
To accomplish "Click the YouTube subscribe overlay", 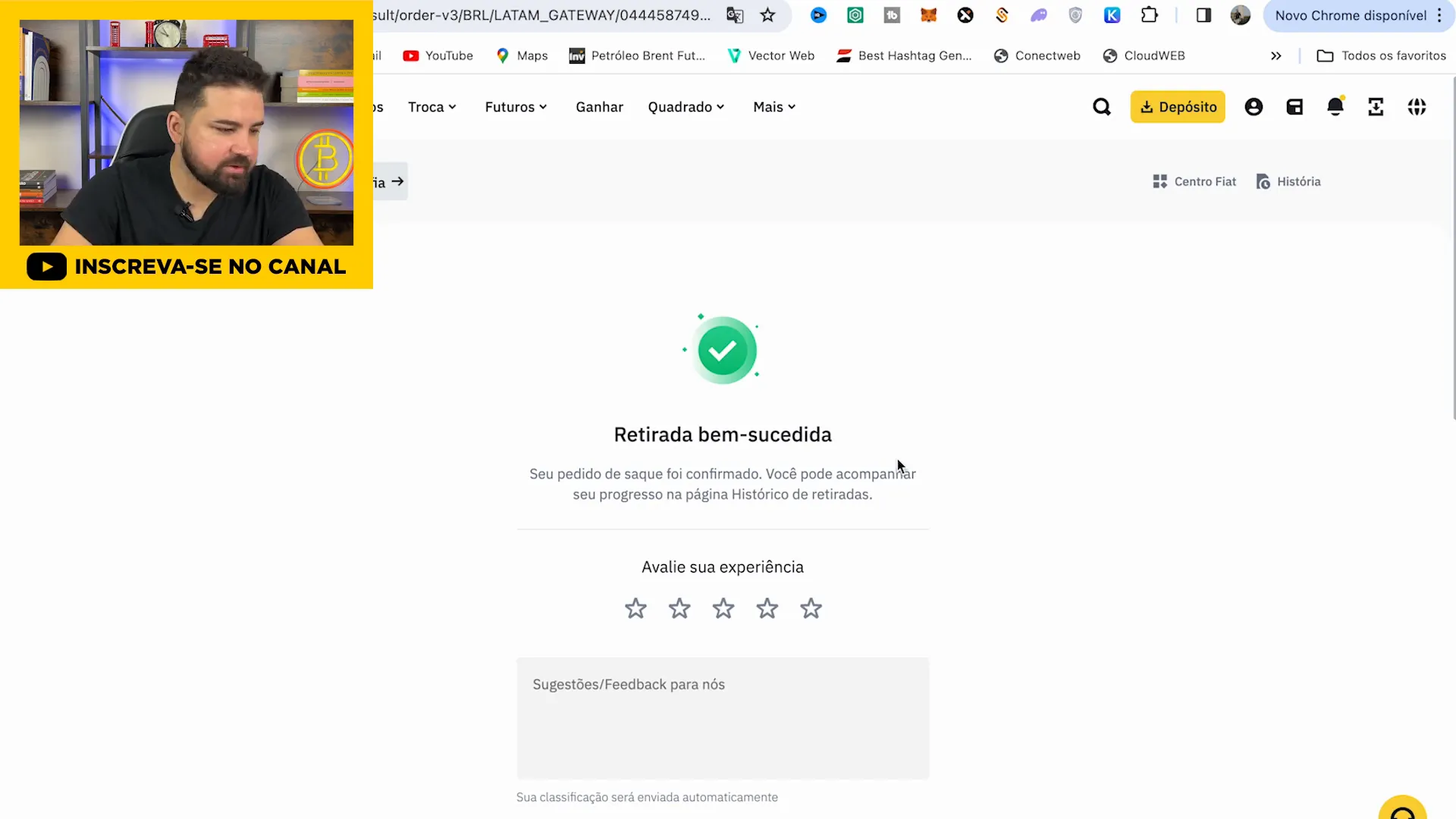I will (x=186, y=266).
